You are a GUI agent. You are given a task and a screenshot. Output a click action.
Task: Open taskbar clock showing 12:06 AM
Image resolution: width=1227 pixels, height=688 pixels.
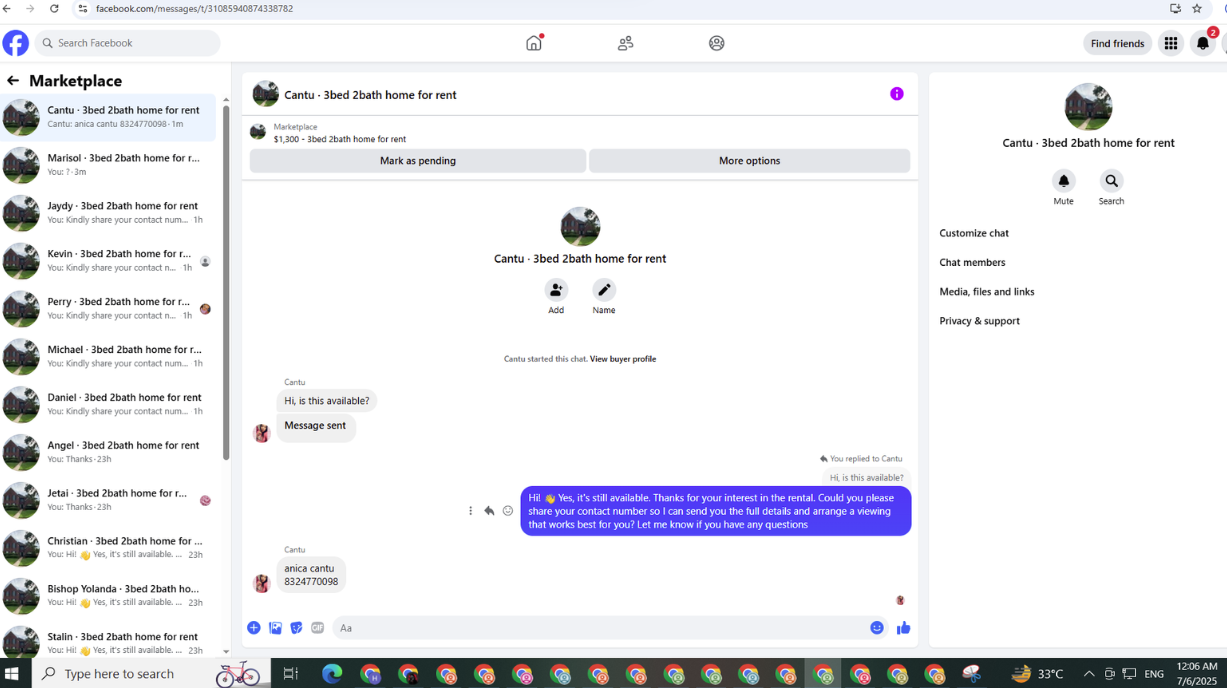[x=1197, y=674]
